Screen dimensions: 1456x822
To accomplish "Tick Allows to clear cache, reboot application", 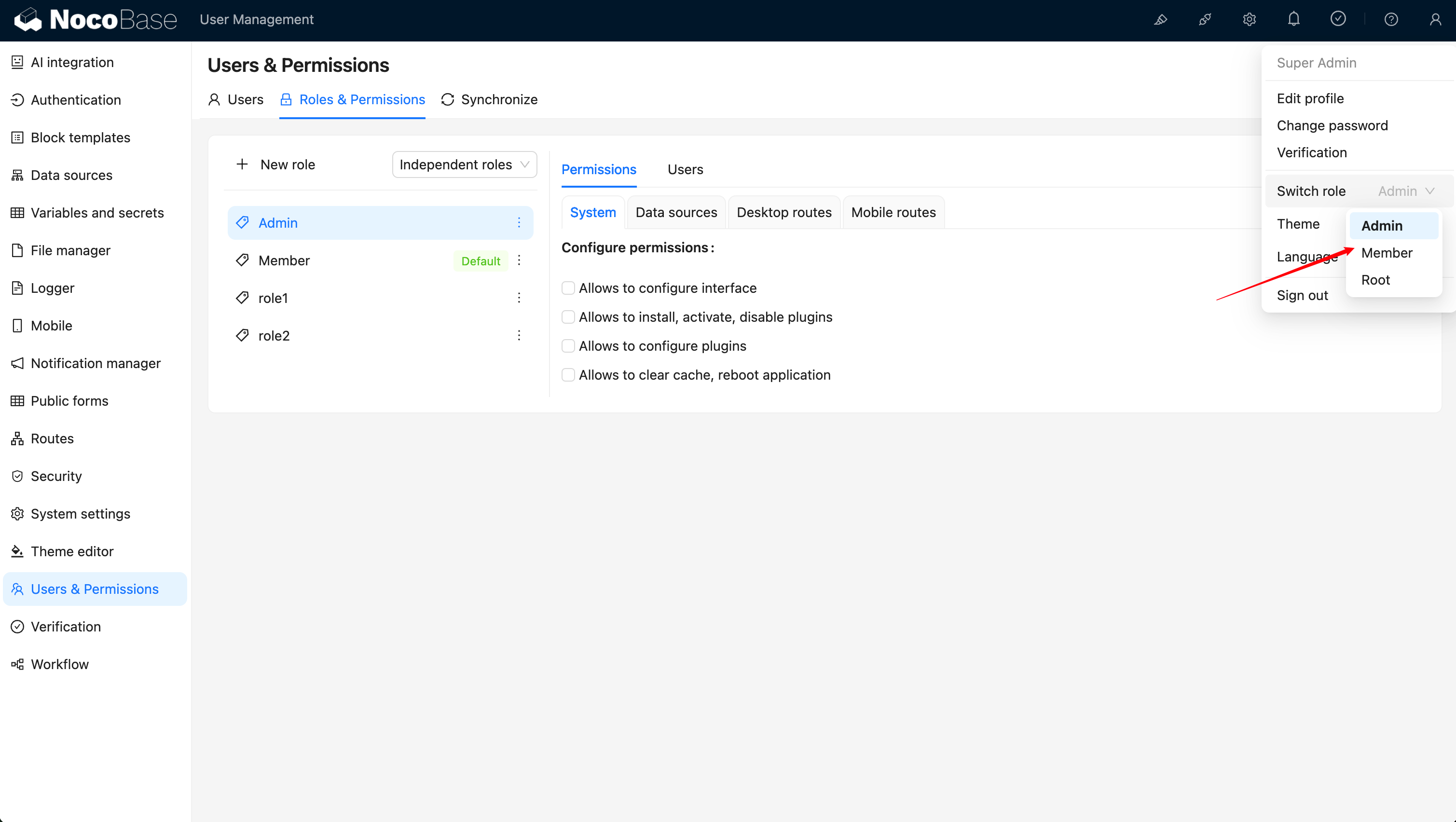I will click(568, 375).
